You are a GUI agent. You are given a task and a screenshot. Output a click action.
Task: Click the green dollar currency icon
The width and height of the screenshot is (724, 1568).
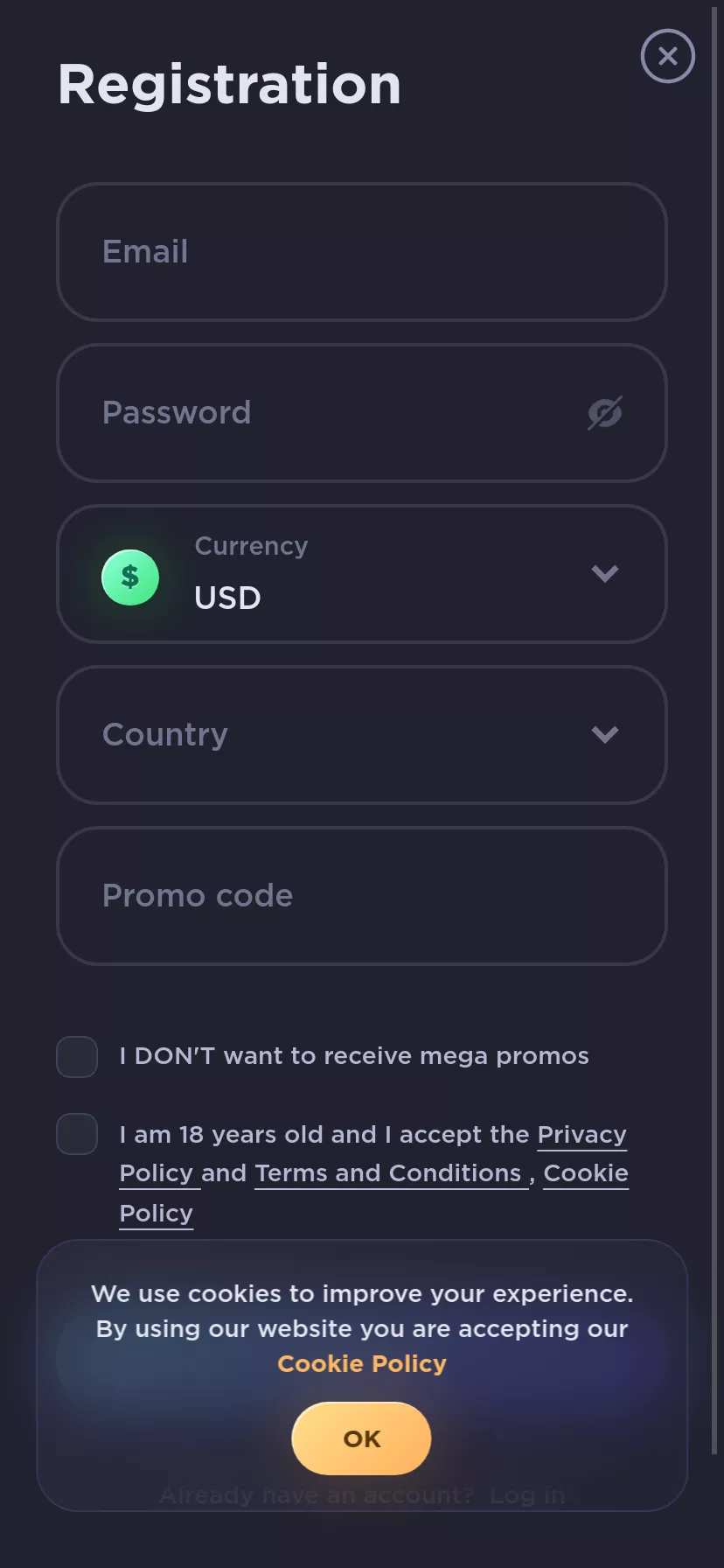(130, 577)
